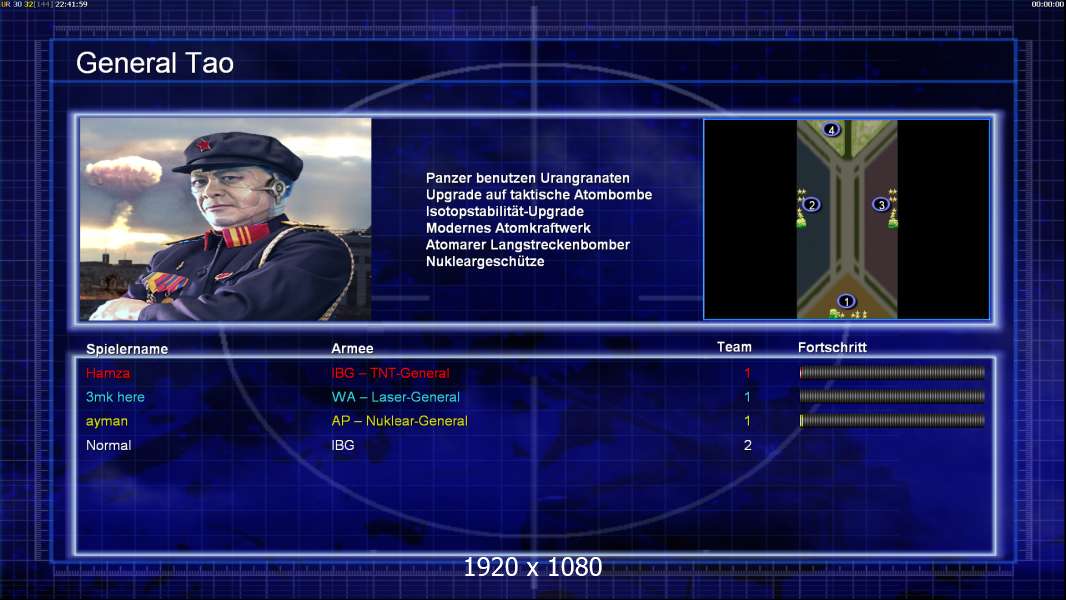1066x600 pixels.
Task: Click start position marker 3 on the minimap
Action: [x=881, y=204]
